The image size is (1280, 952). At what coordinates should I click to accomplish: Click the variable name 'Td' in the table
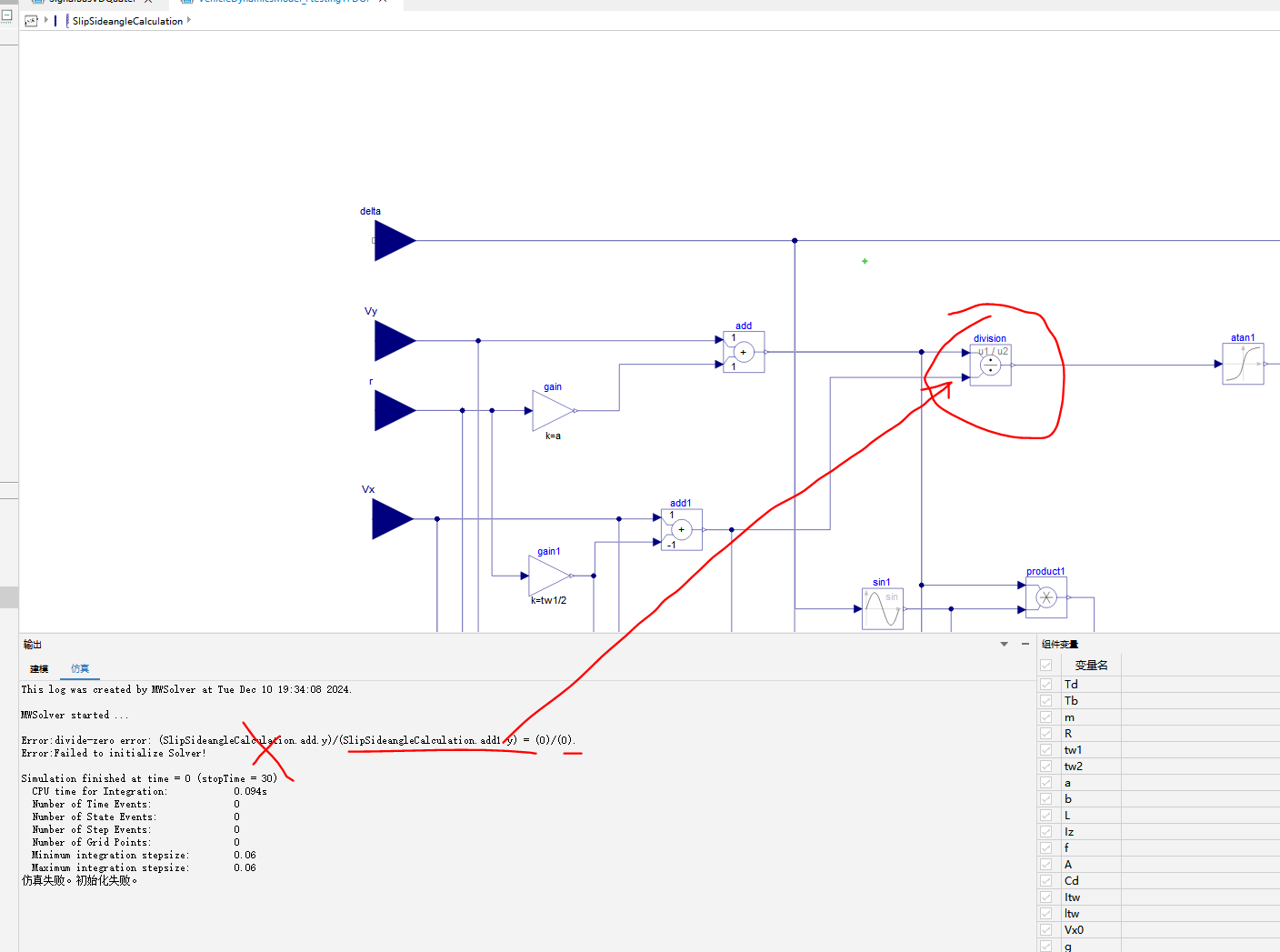pos(1071,685)
